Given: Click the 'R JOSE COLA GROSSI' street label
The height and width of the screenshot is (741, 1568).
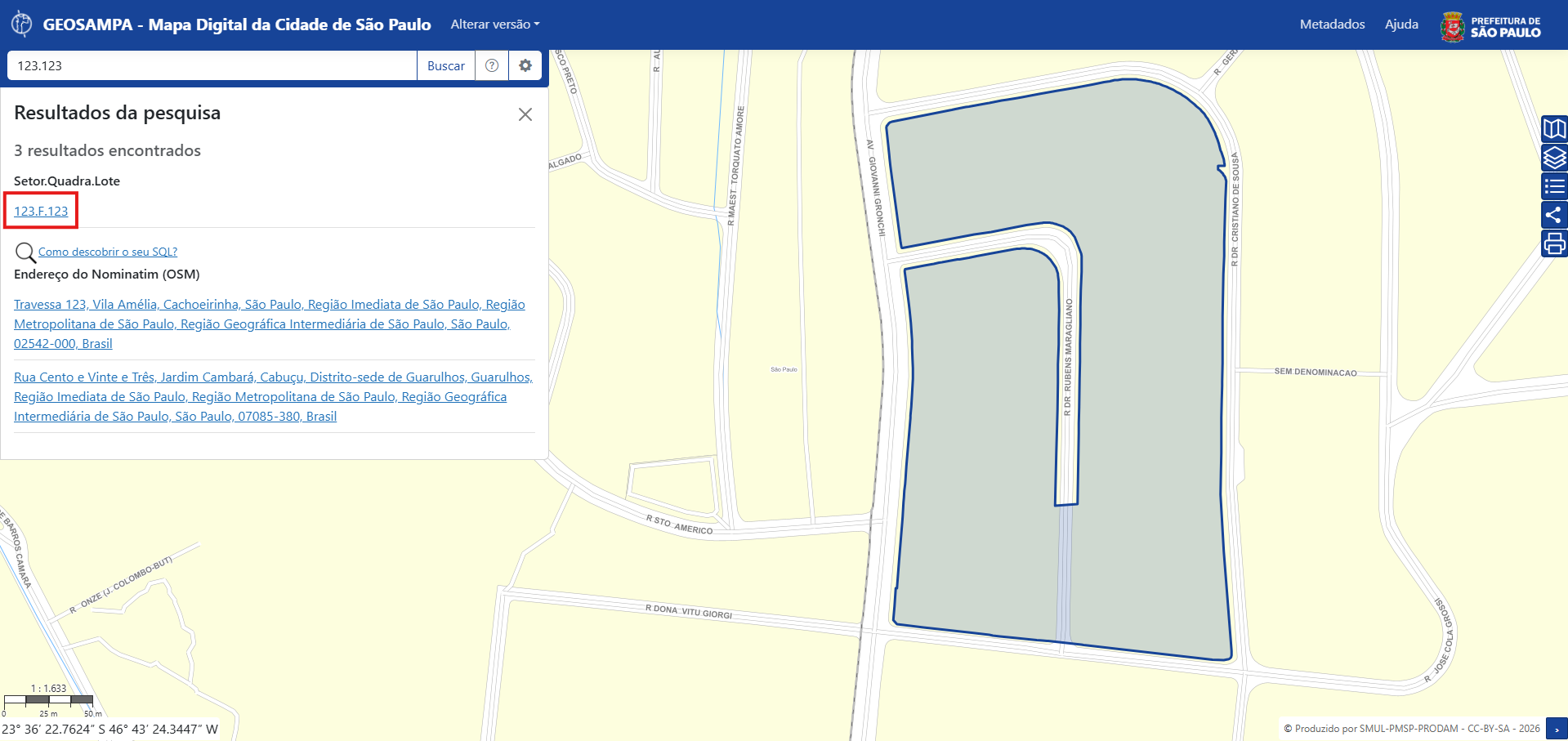Looking at the screenshot, I should point(1441,641).
